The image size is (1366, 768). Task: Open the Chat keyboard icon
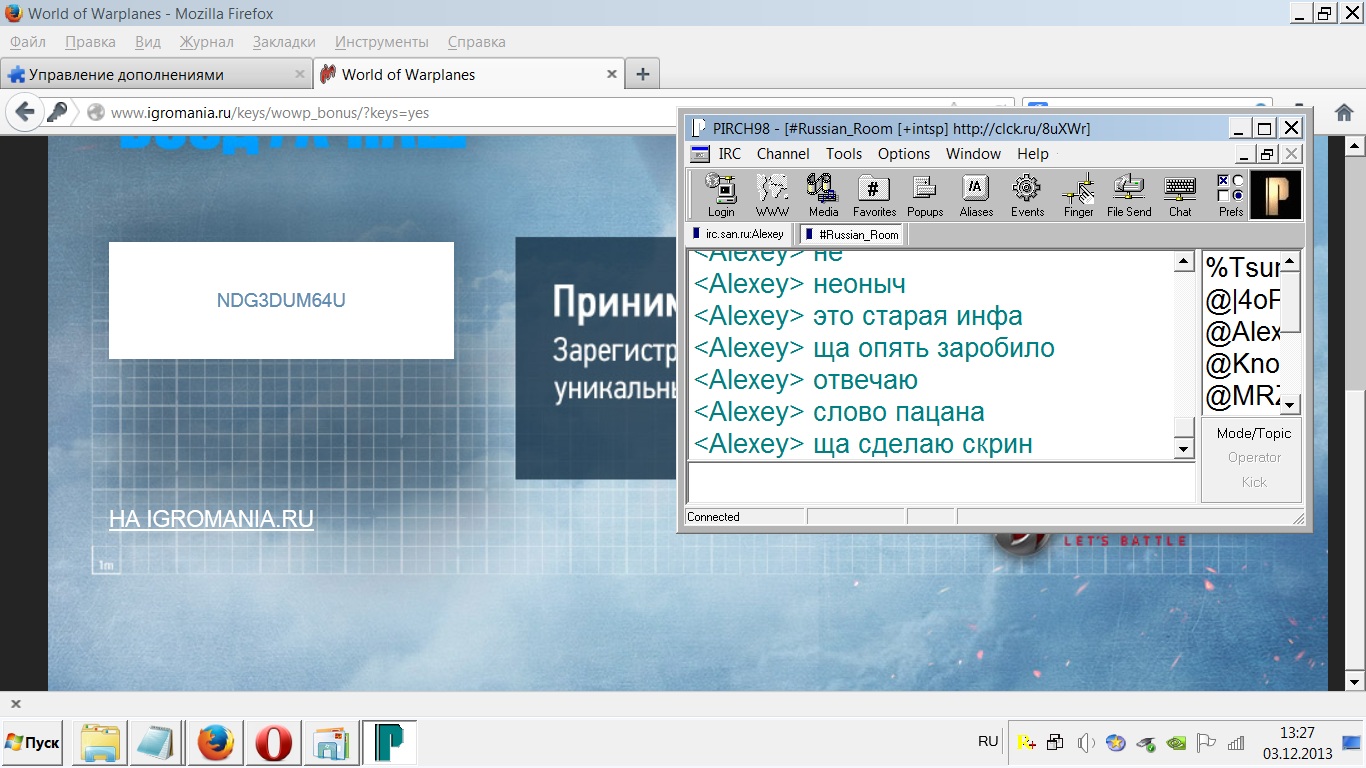pos(1180,195)
